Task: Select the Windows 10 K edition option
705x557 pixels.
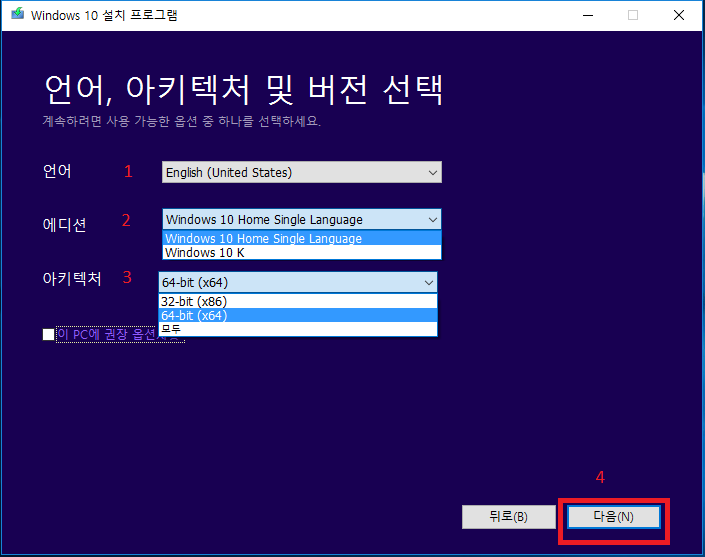Action: click(x=302, y=252)
